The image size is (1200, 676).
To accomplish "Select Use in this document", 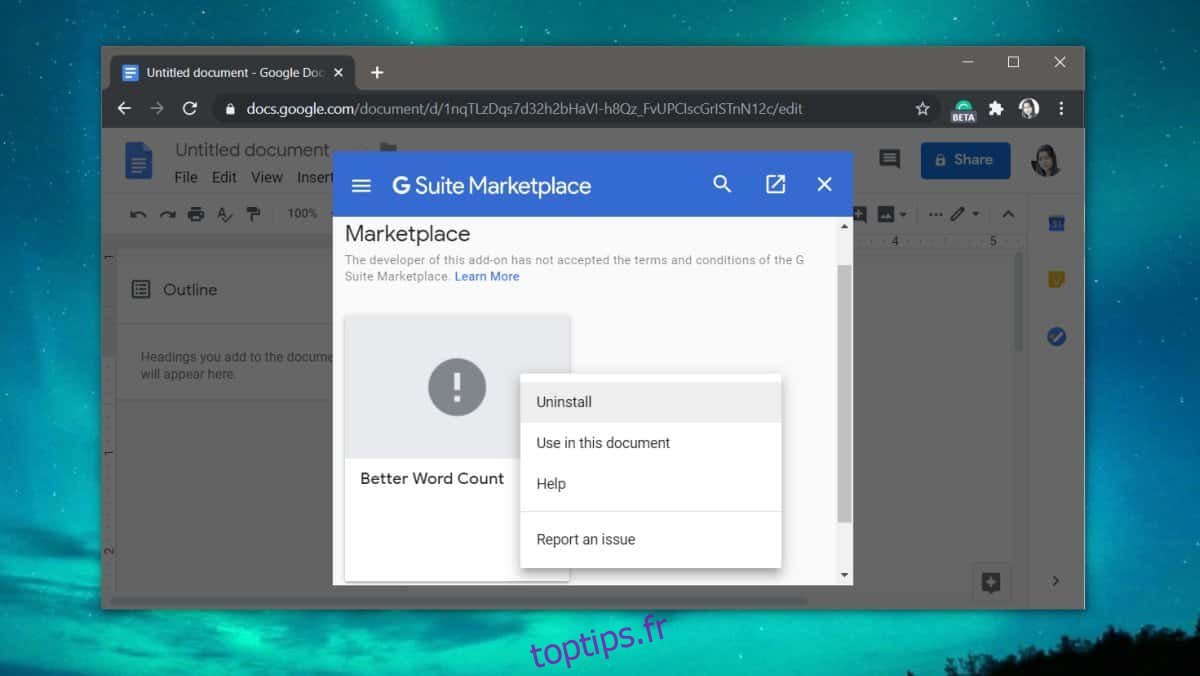I will coord(650,443).
